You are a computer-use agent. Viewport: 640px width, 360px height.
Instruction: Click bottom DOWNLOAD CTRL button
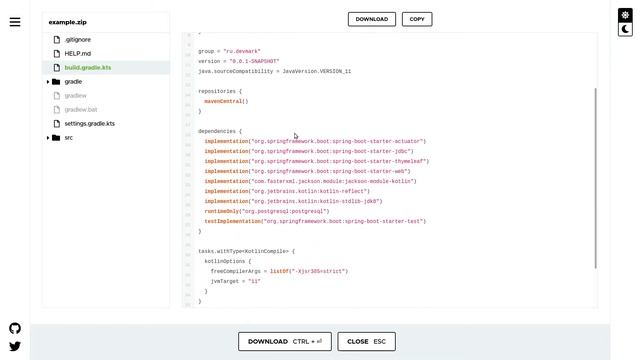click(285, 342)
